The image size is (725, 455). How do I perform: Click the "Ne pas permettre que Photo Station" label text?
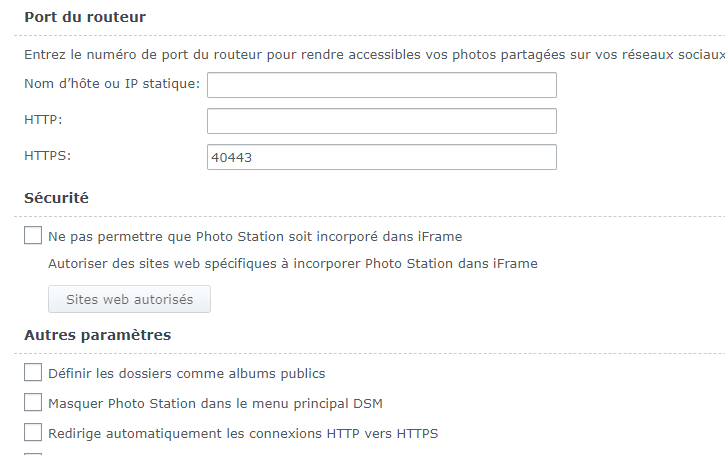tap(255, 237)
